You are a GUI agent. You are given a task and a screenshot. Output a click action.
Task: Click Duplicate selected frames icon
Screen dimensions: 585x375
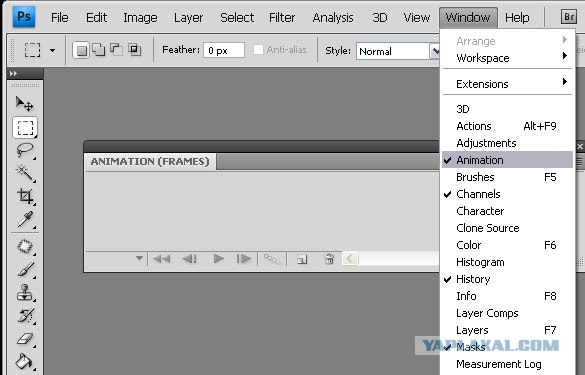pyautogui.click(x=302, y=259)
